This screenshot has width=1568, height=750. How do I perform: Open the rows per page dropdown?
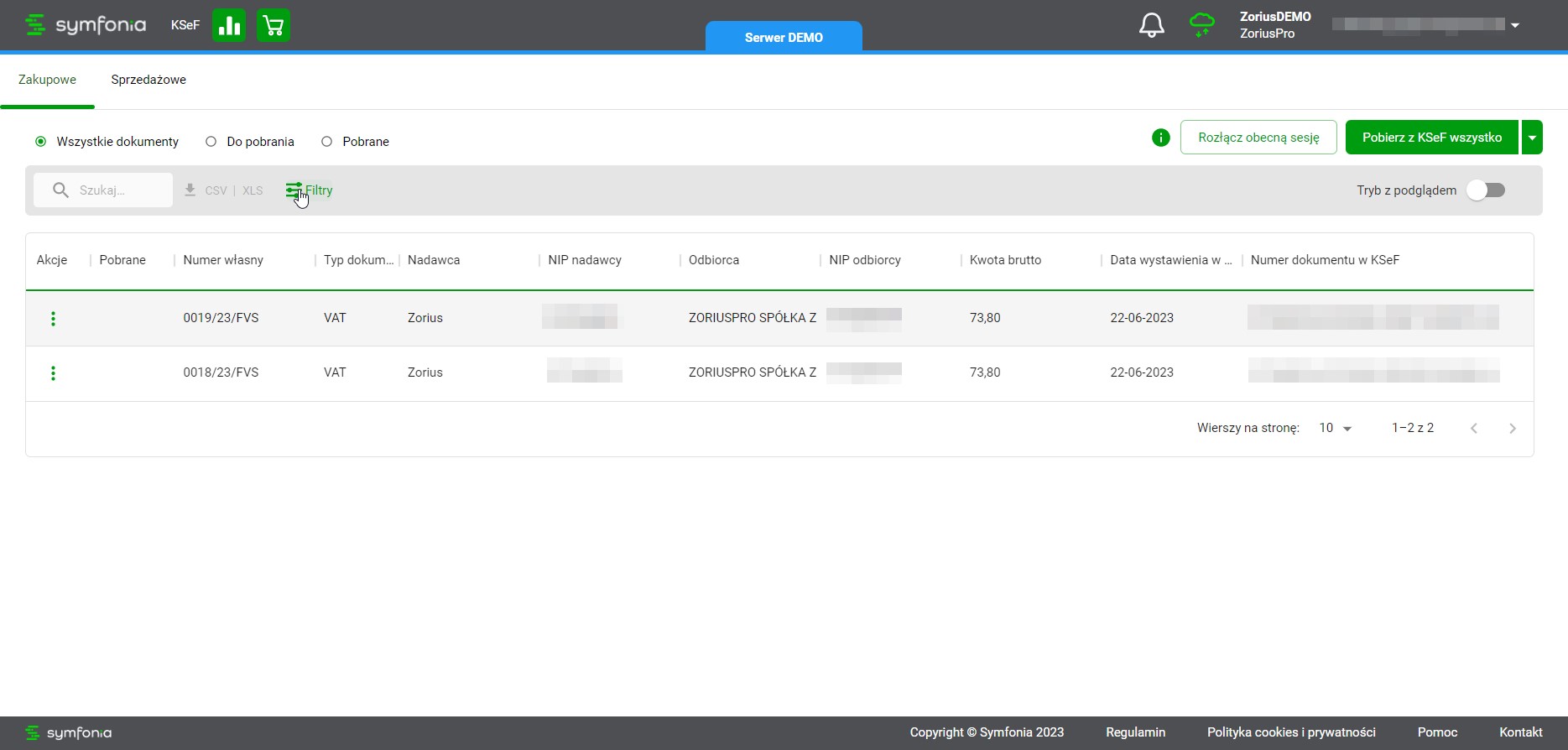click(x=1336, y=428)
